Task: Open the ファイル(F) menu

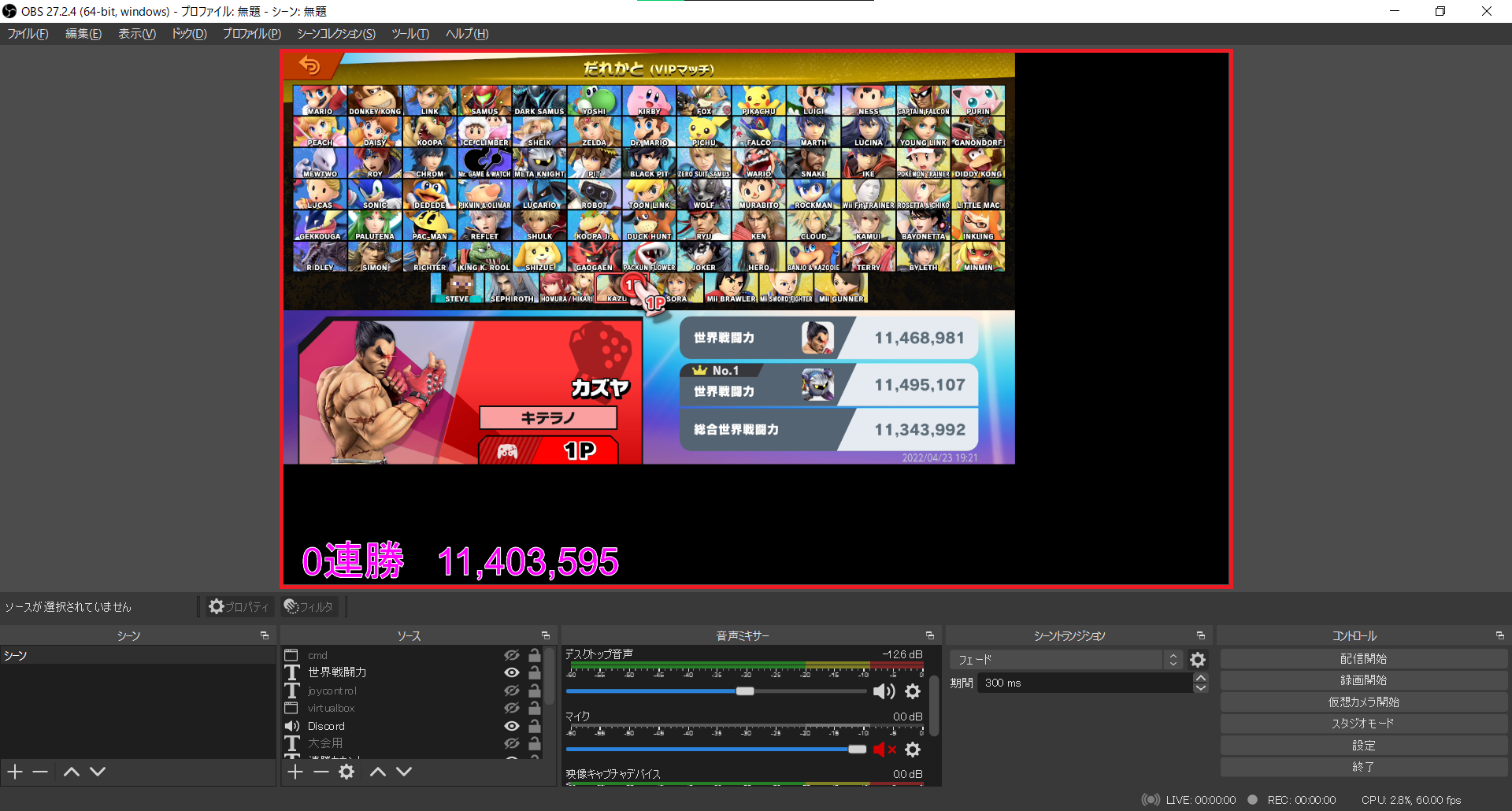Action: click(28, 34)
